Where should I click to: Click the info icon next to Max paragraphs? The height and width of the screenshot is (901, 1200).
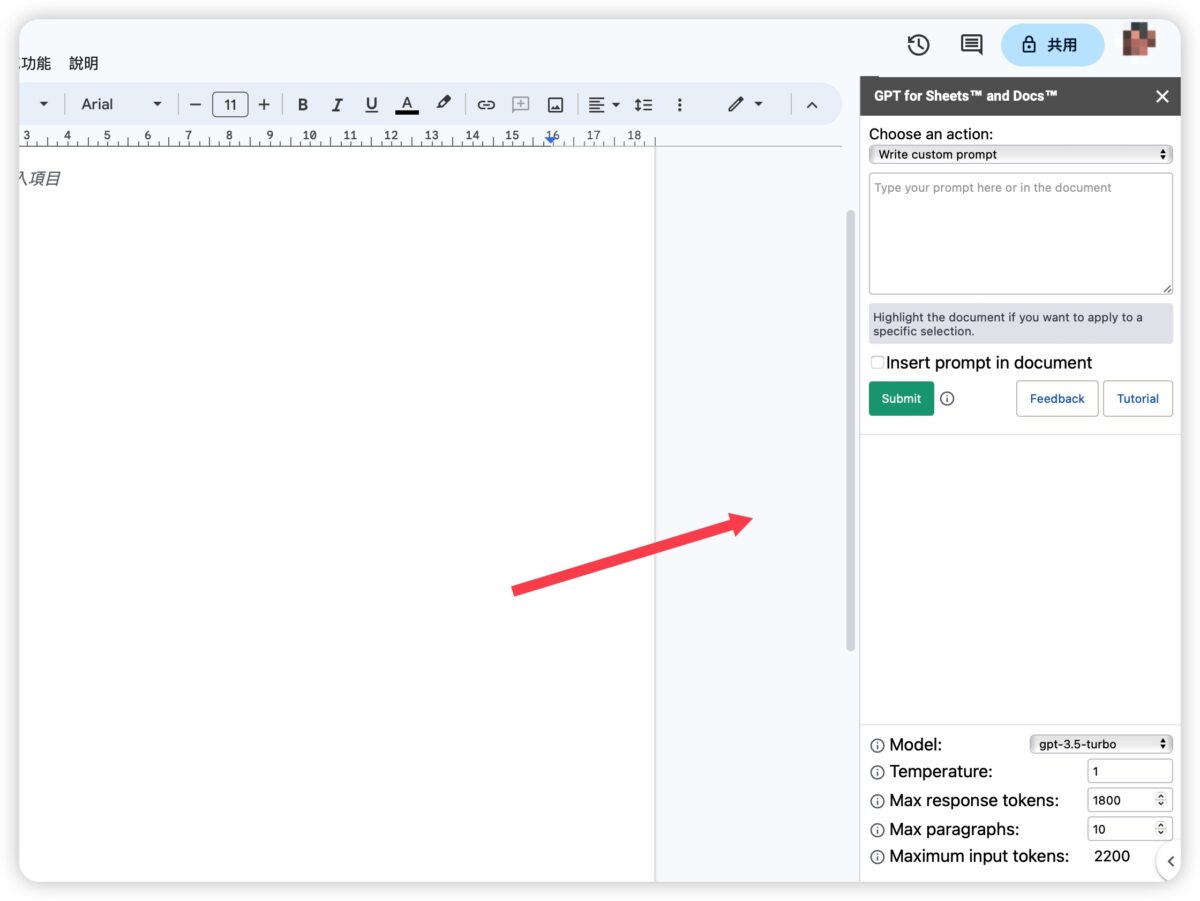(x=877, y=830)
